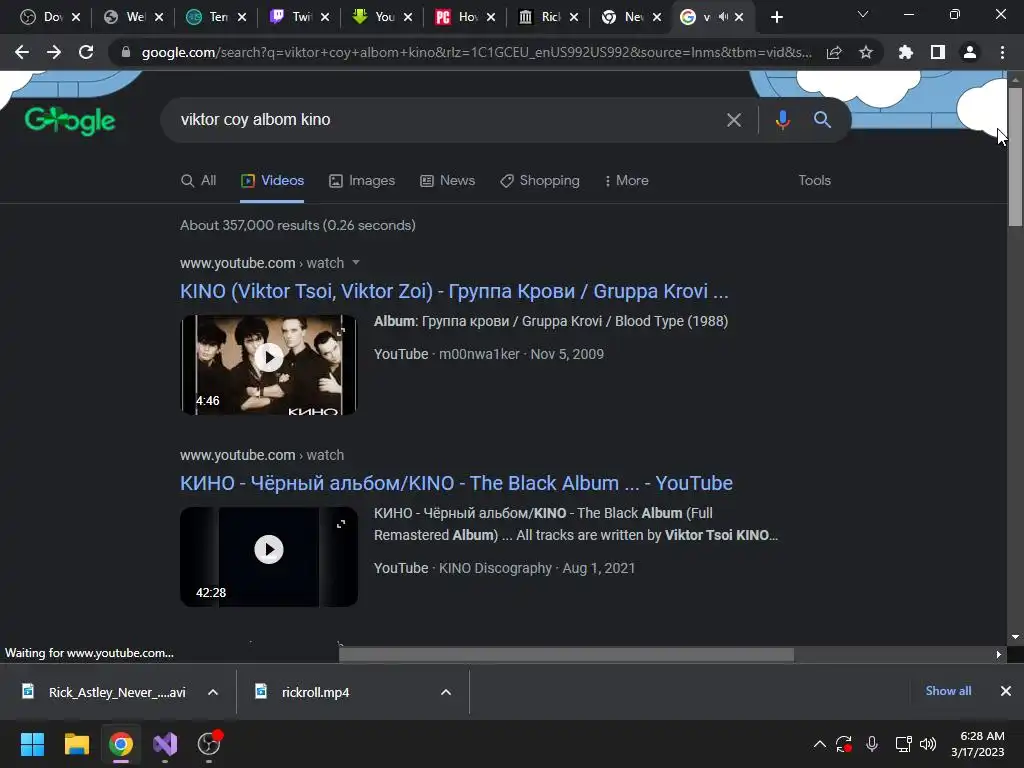Open the Extensions puzzle icon
1024x768 pixels.
tap(905, 52)
